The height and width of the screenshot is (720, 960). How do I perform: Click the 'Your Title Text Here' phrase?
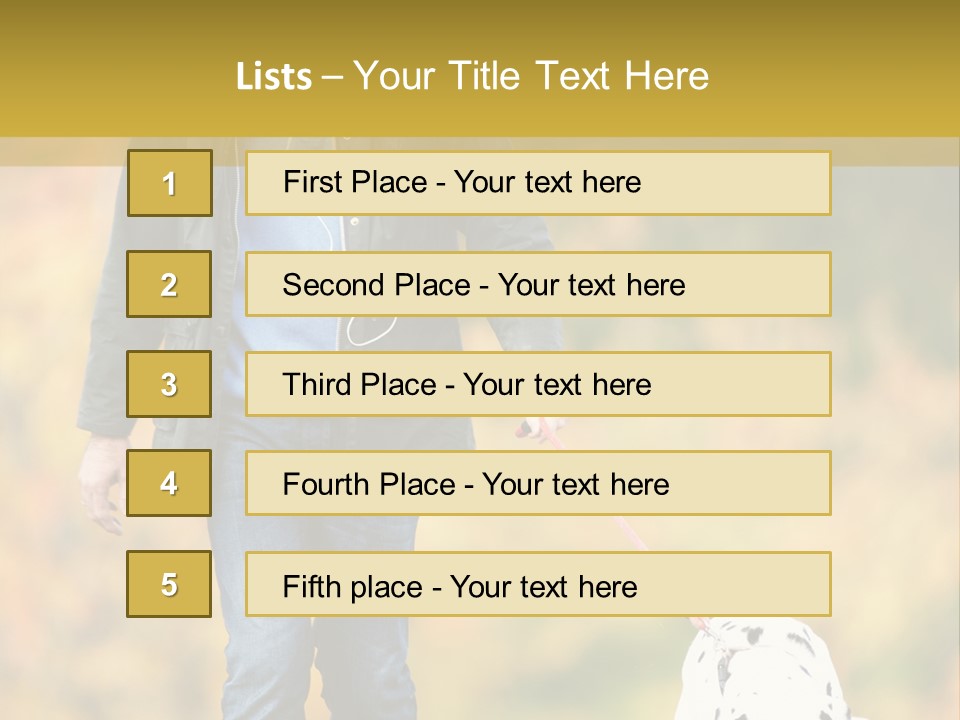[531, 77]
